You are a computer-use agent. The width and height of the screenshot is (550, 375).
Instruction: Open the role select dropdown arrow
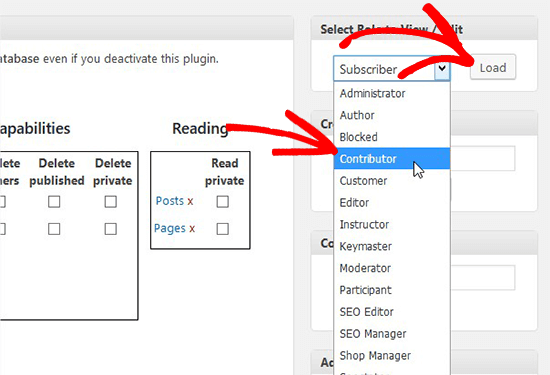442,68
